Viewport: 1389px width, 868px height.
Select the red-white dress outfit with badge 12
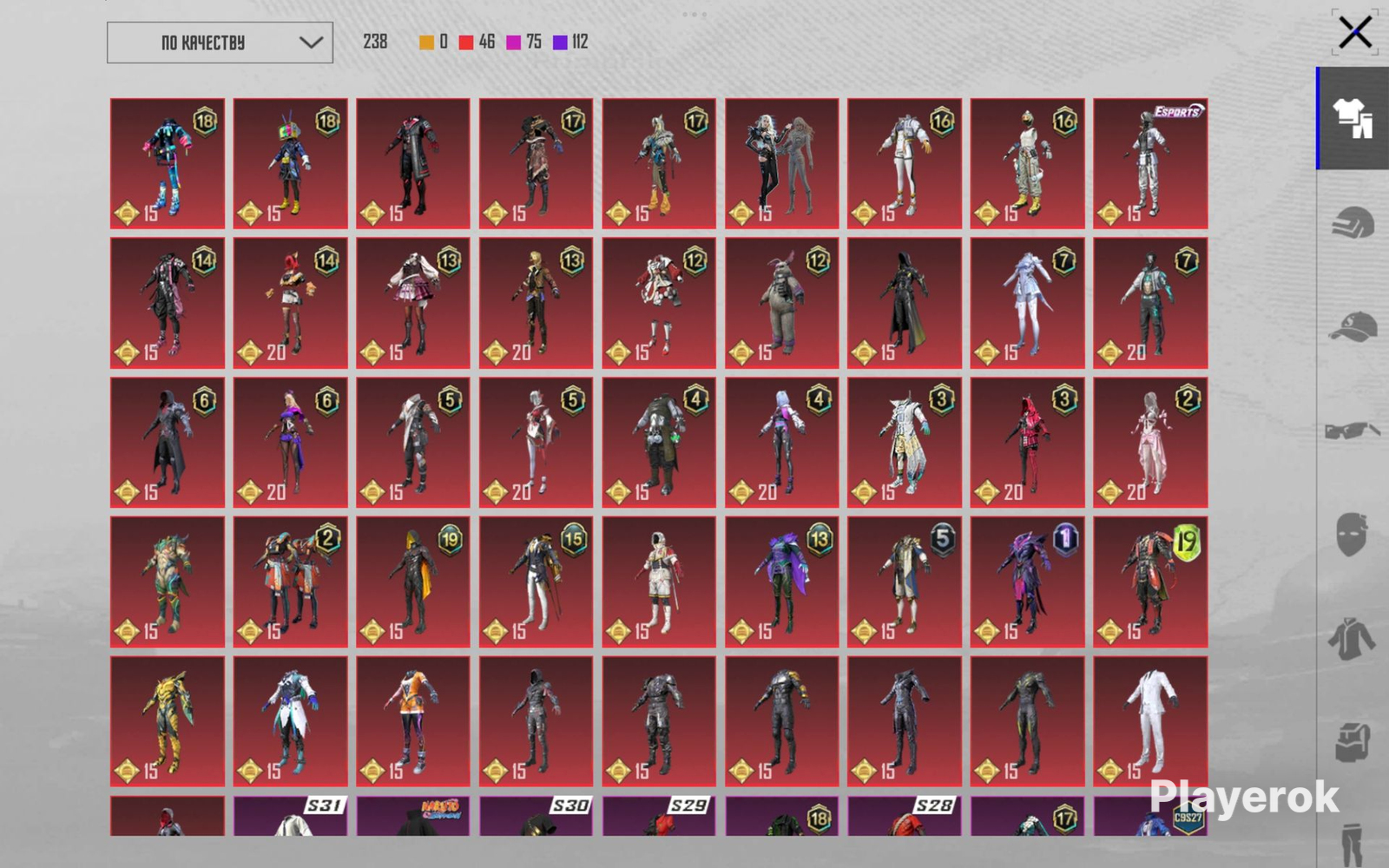[x=659, y=303]
